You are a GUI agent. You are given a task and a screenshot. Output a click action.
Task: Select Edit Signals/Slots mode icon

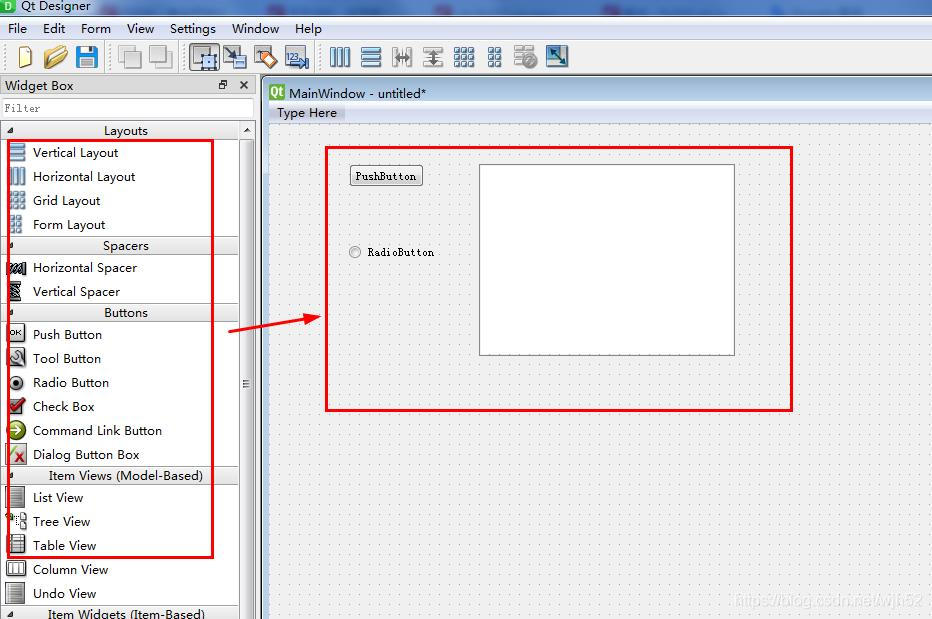234,57
